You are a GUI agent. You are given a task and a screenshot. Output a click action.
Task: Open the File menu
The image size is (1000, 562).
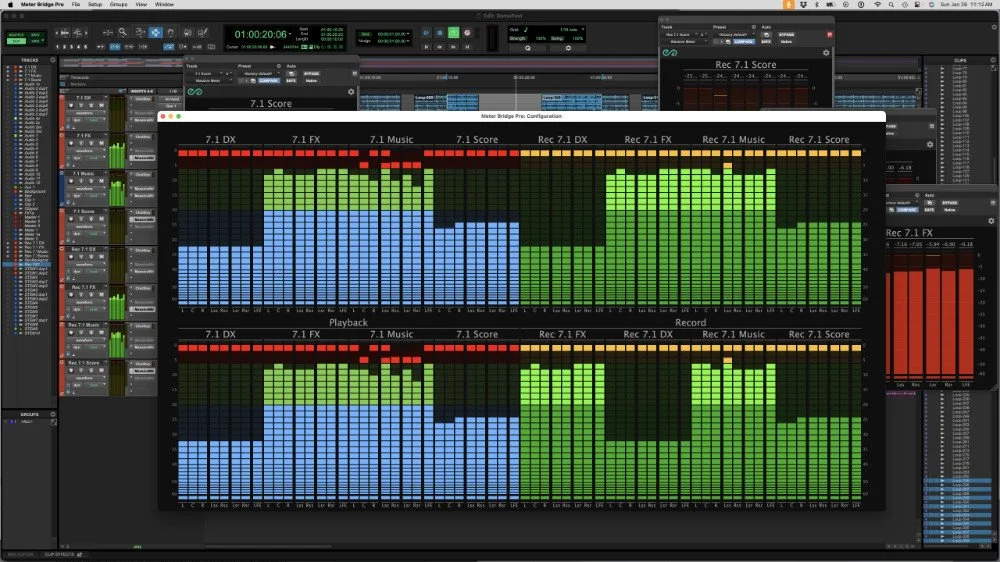click(76, 4)
